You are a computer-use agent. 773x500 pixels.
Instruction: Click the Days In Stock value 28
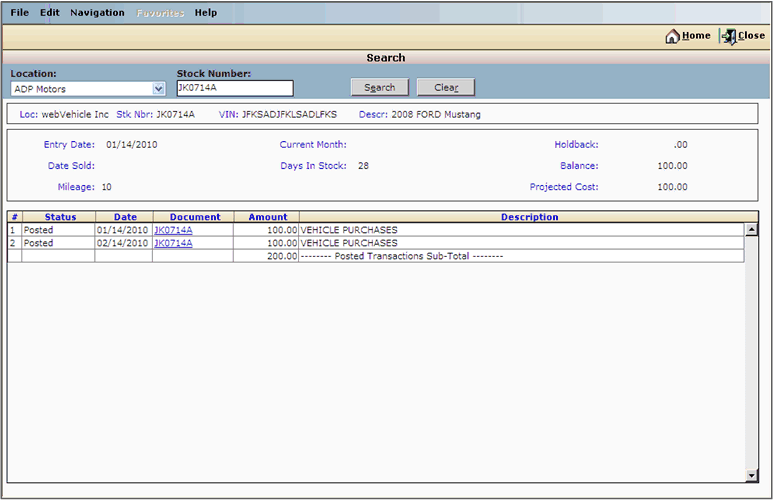coord(363,166)
